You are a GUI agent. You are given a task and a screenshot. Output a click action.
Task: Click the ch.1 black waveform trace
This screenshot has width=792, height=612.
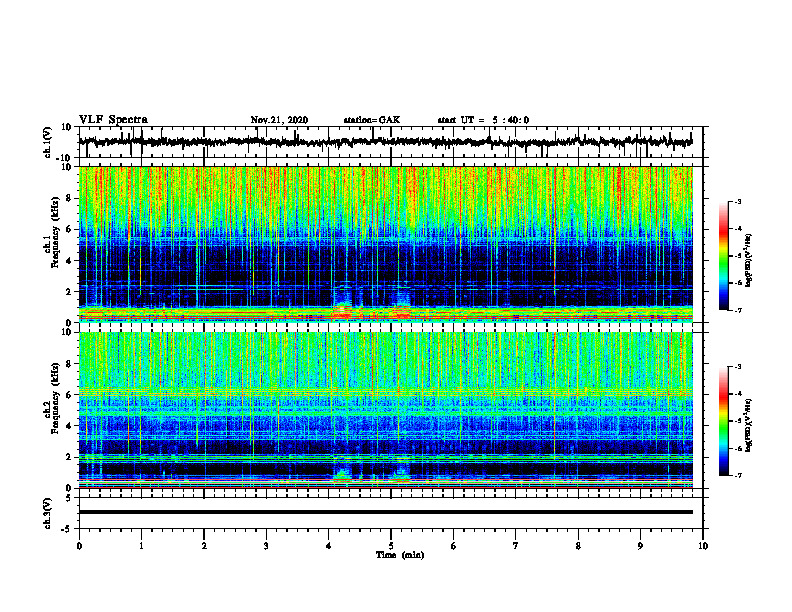[385, 142]
